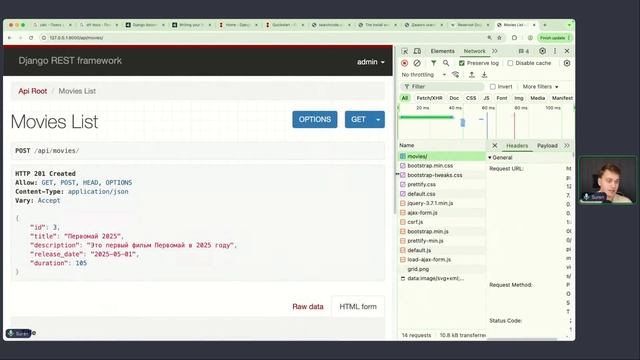
Task: Close the request details pane
Action: tap(495, 145)
